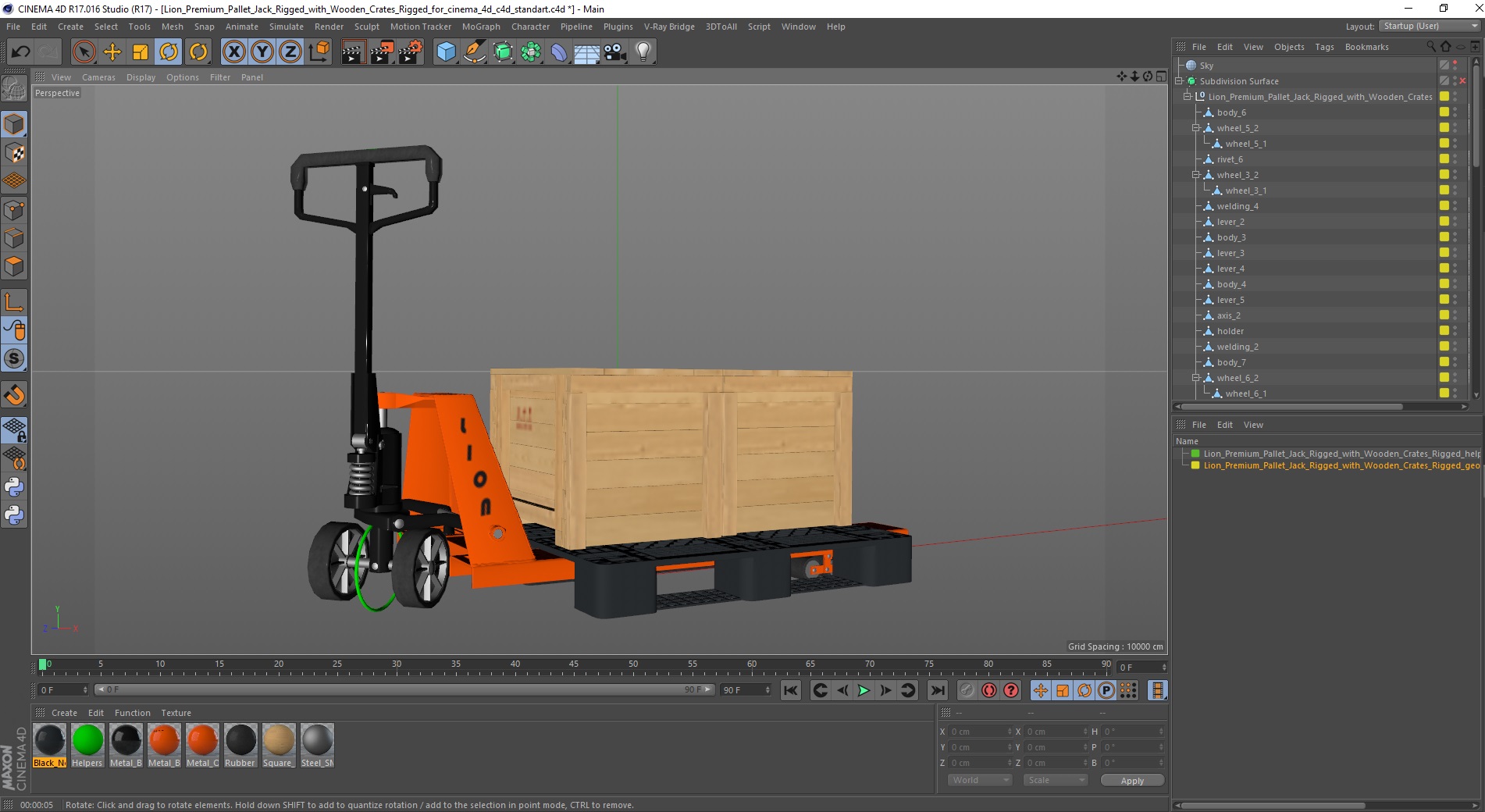The height and width of the screenshot is (812, 1485).
Task: Enable Edges mode icon
Action: pyautogui.click(x=14, y=237)
